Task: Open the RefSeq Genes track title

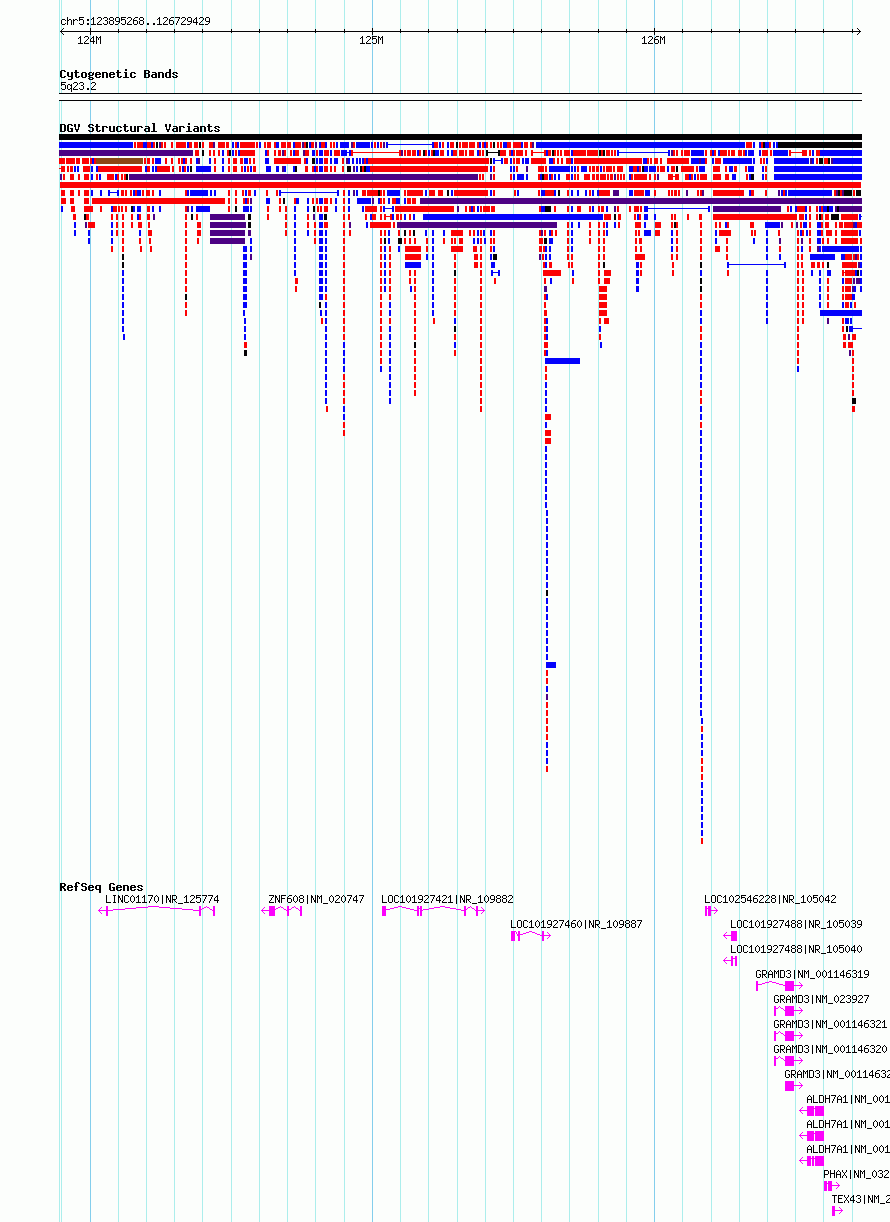Action: pyautogui.click(x=101, y=887)
